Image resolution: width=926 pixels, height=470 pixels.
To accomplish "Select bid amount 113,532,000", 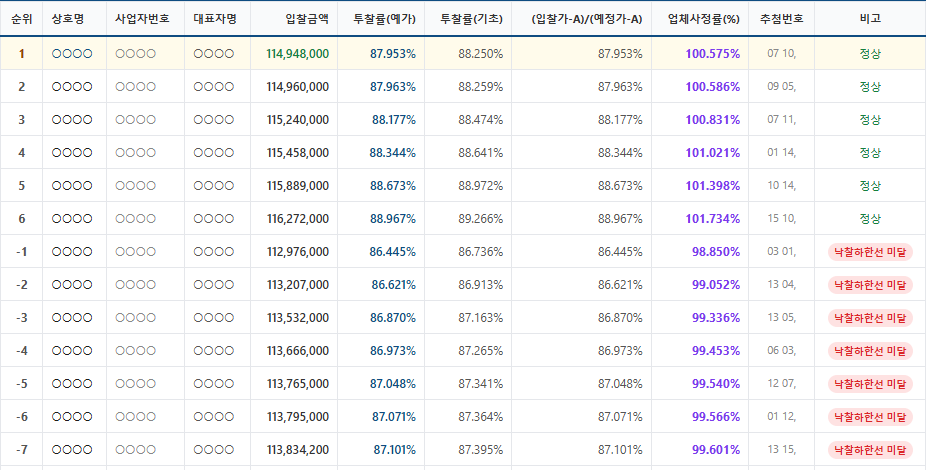I will (x=298, y=318).
